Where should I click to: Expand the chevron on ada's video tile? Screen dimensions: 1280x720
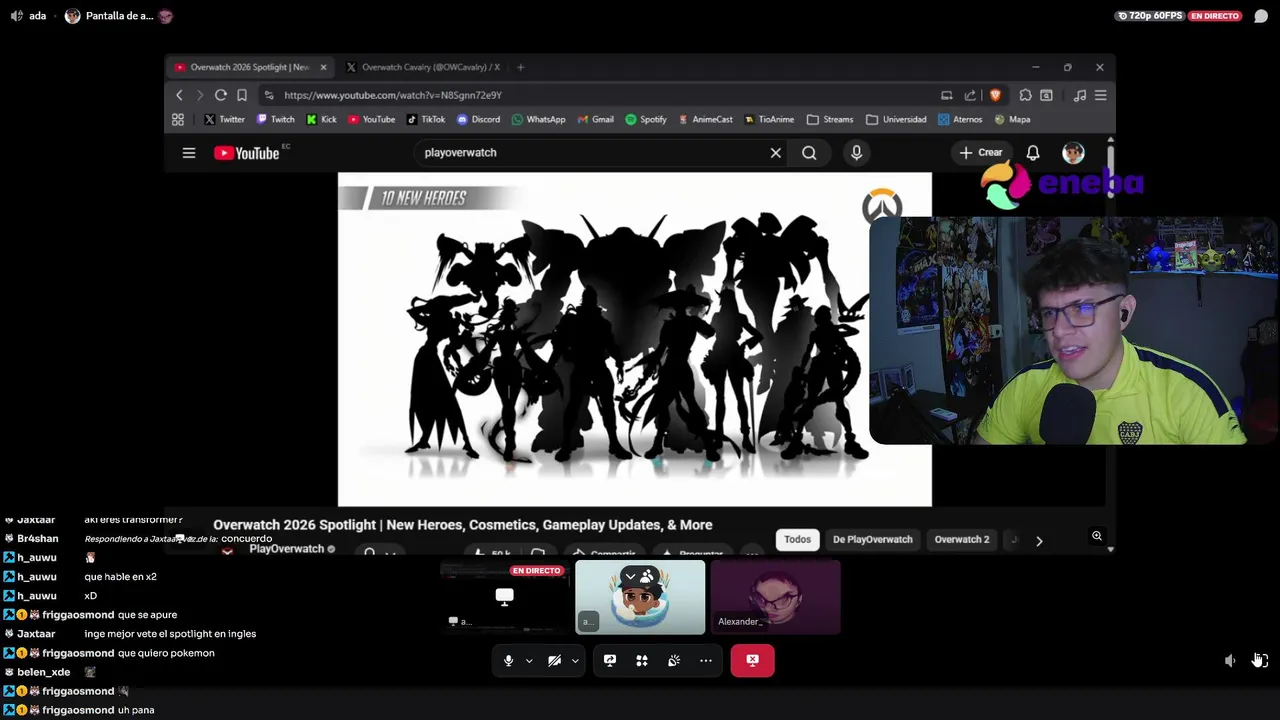click(630, 576)
